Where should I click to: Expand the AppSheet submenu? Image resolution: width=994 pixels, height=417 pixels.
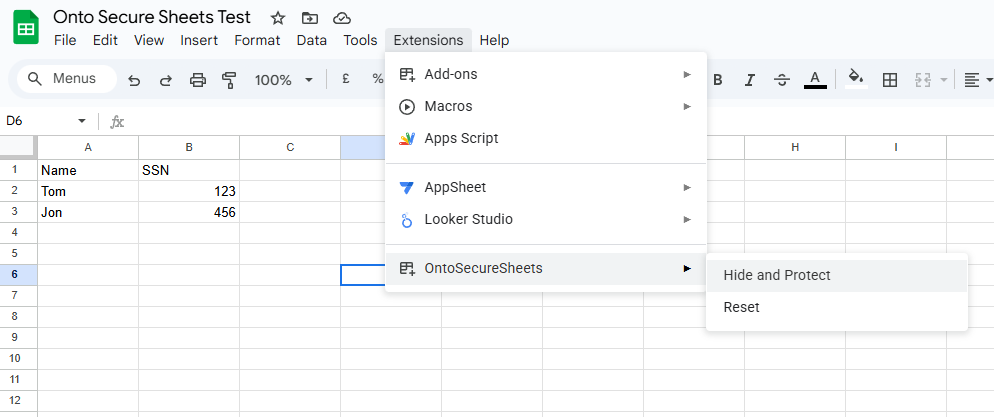click(546, 188)
